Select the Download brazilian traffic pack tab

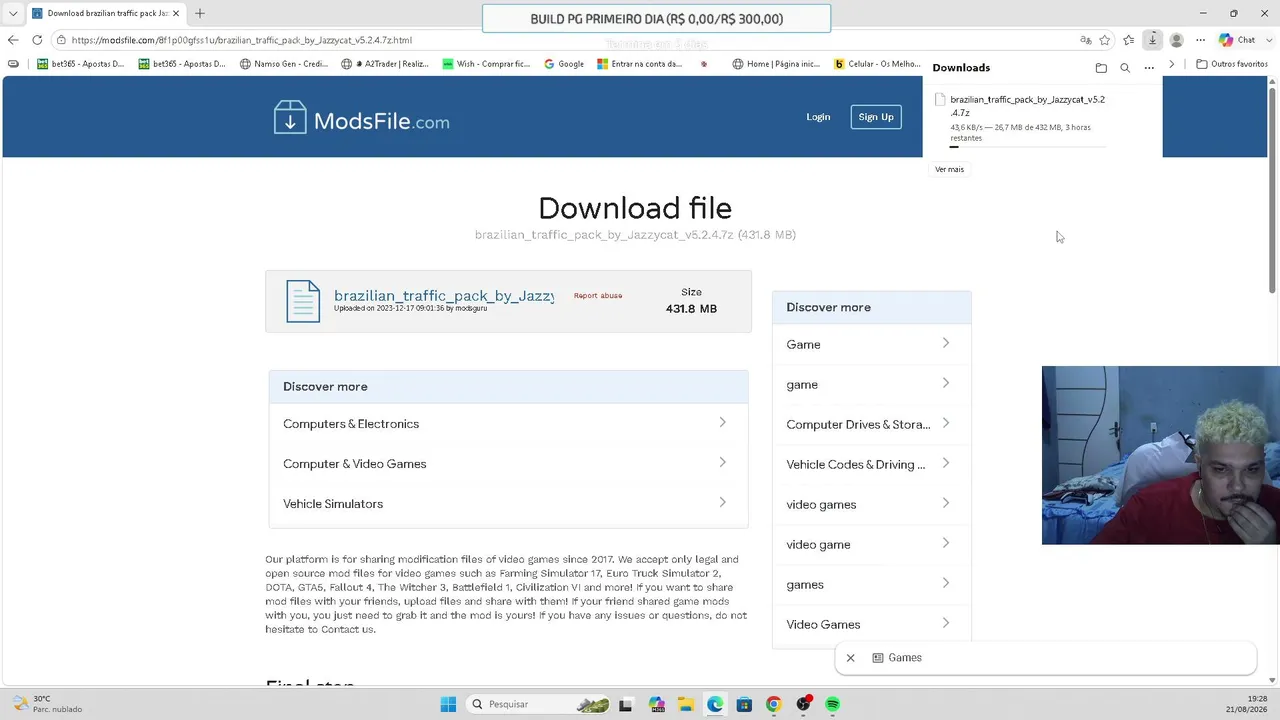click(x=105, y=13)
